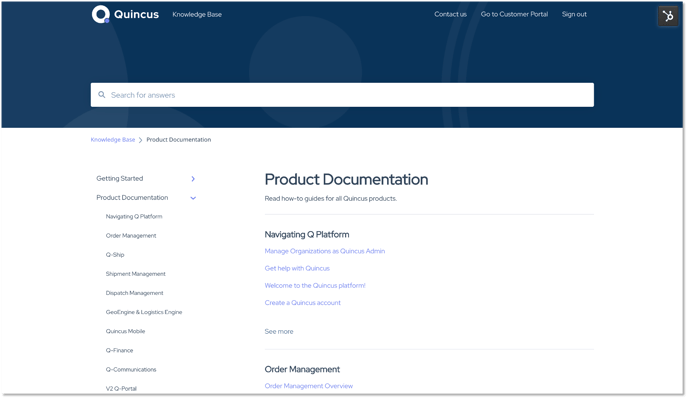Open Q-Finance sidebar item
The image size is (688, 399).
pos(119,350)
